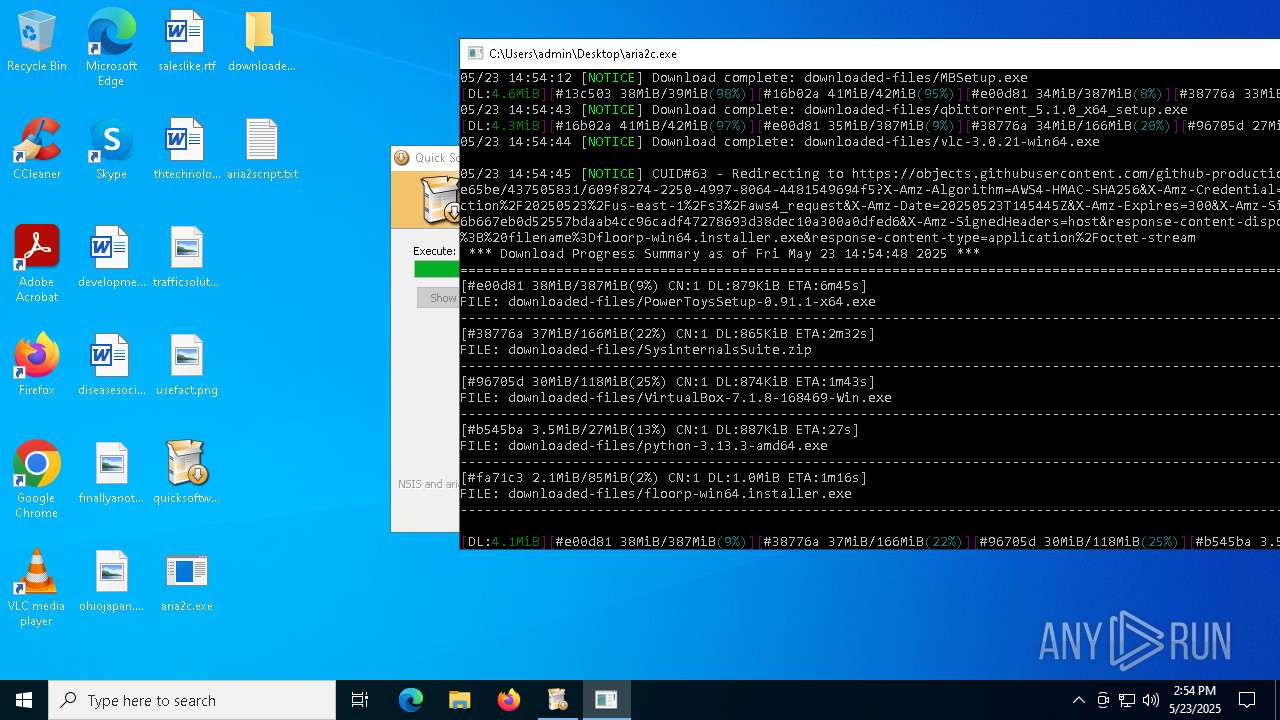This screenshot has height=720, width=1280.
Task: Select ohiojapan... image file icon
Action: [x=111, y=582]
